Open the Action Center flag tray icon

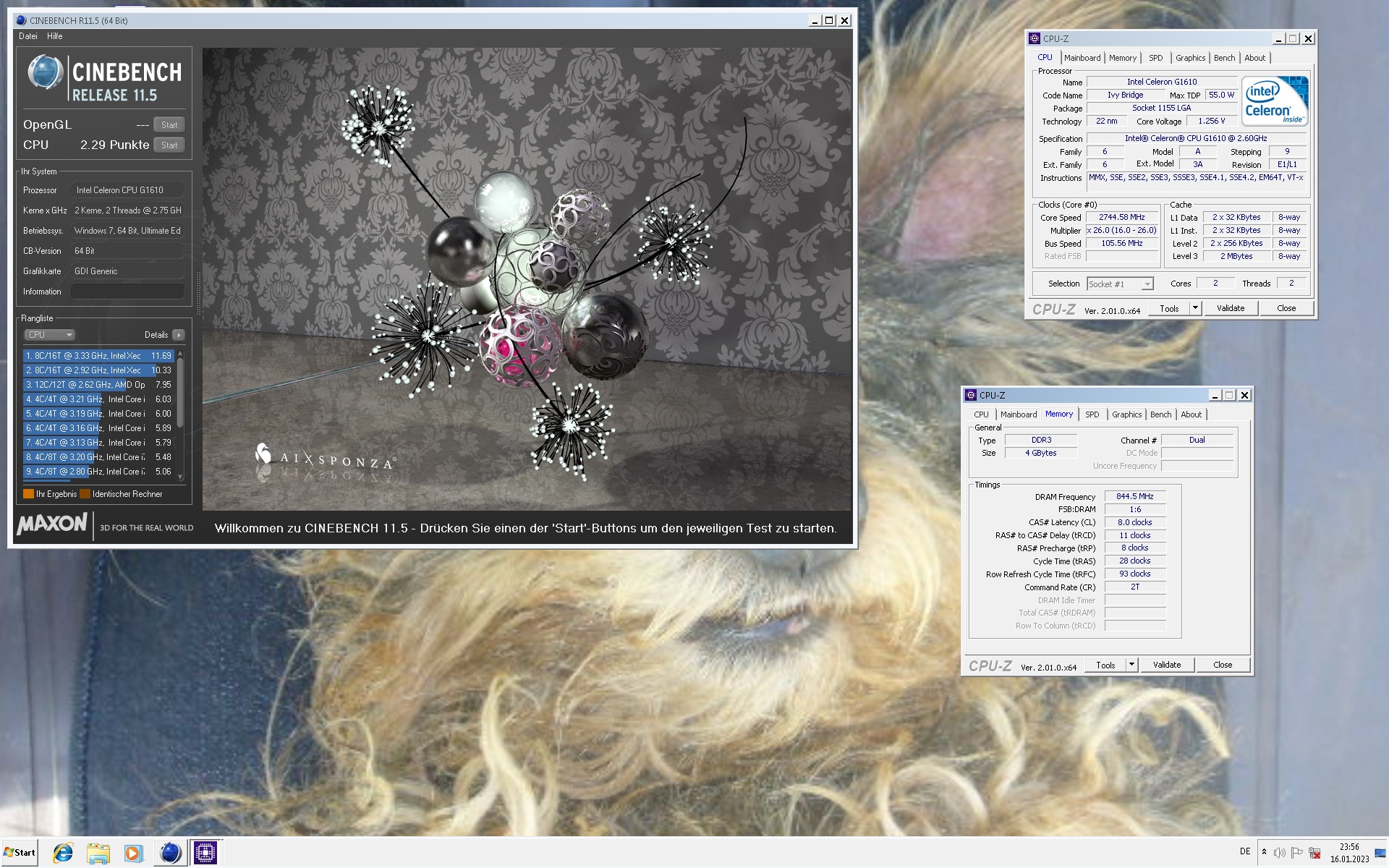tap(1297, 853)
